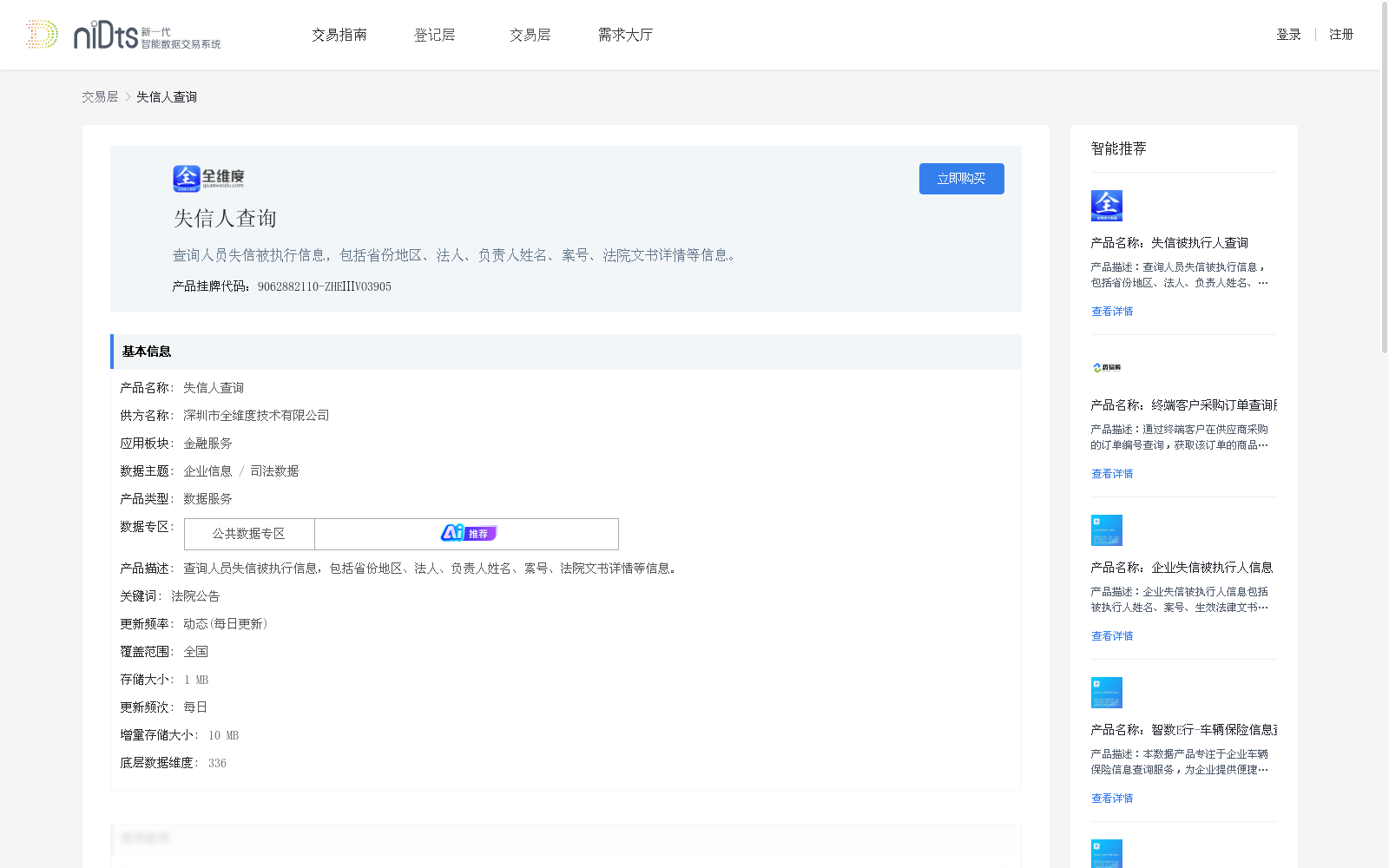Click the 司法数据 data topic
Image resolution: width=1389 pixels, height=868 pixels.
point(274,471)
